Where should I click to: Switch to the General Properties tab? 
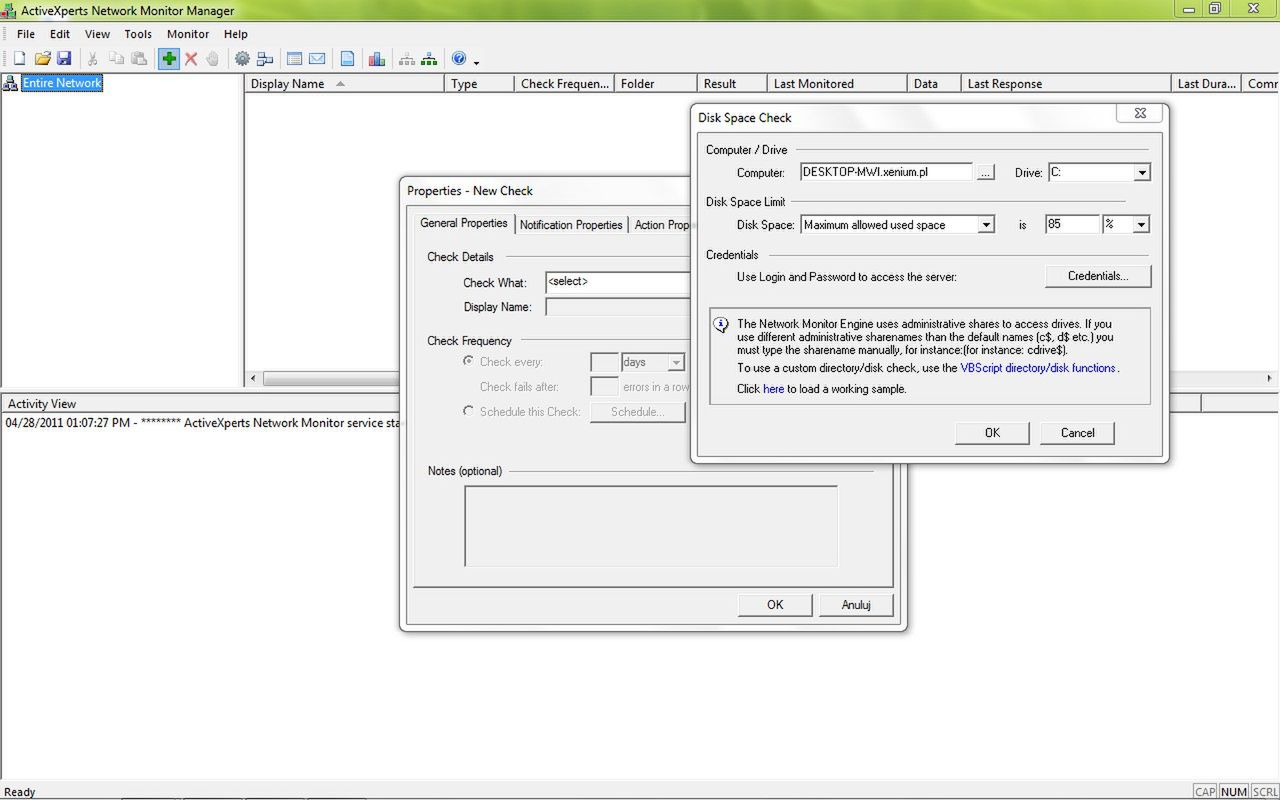pyautogui.click(x=464, y=223)
